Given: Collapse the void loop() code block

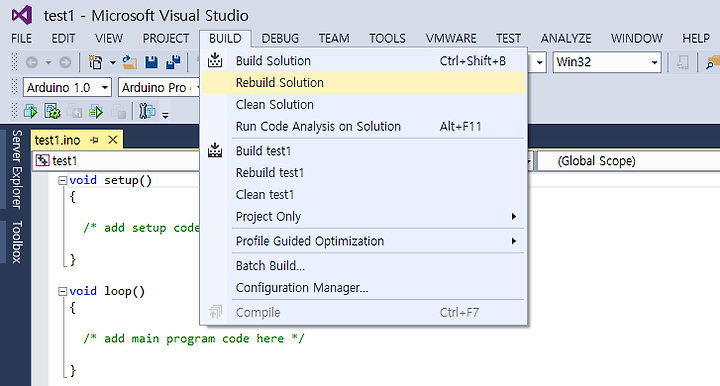Looking at the screenshot, I should click(62, 291).
